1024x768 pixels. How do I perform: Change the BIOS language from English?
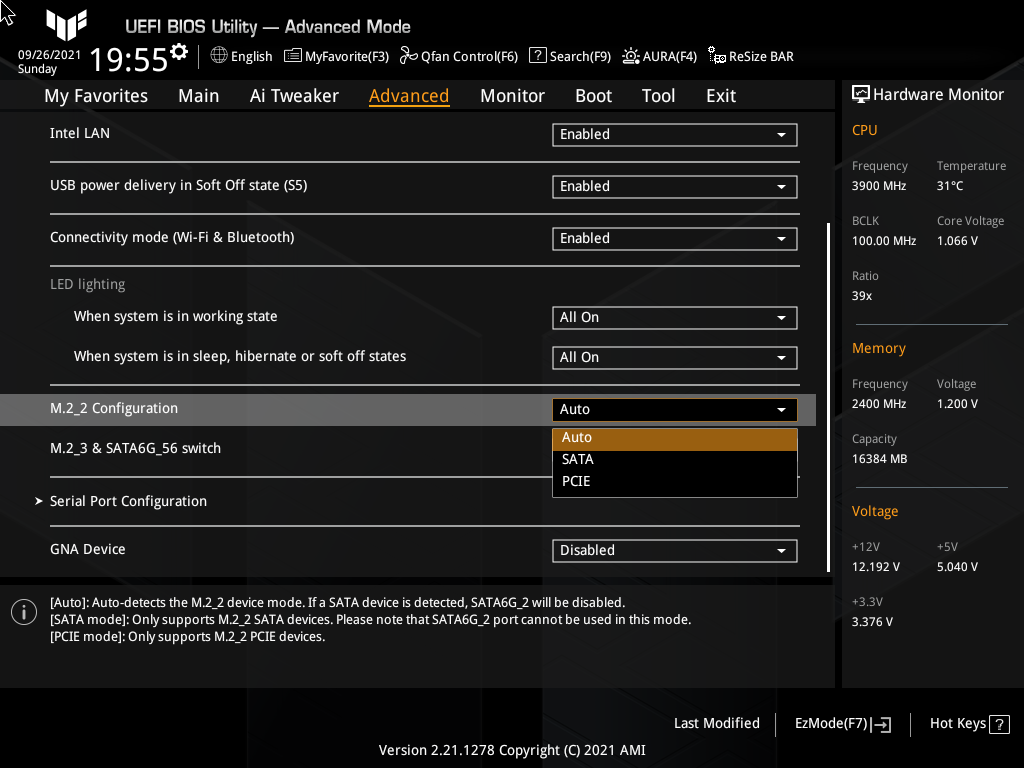[x=241, y=56]
